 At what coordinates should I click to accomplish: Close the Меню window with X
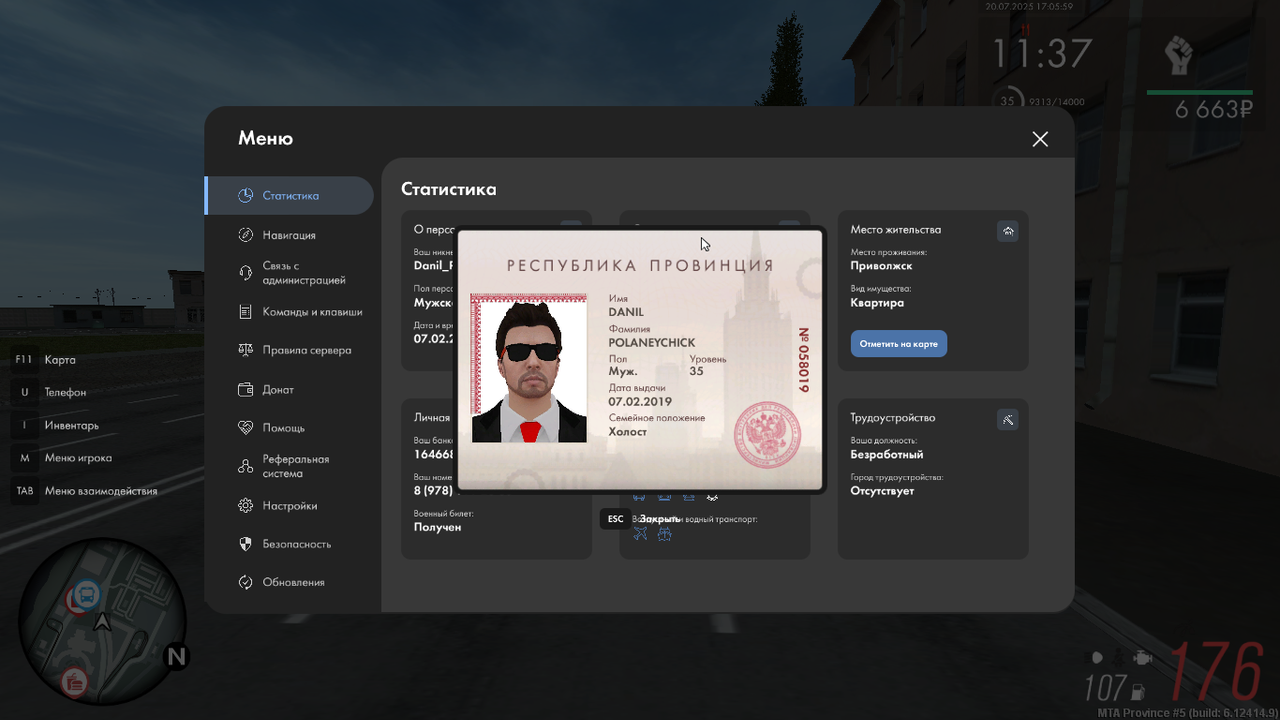(1040, 139)
